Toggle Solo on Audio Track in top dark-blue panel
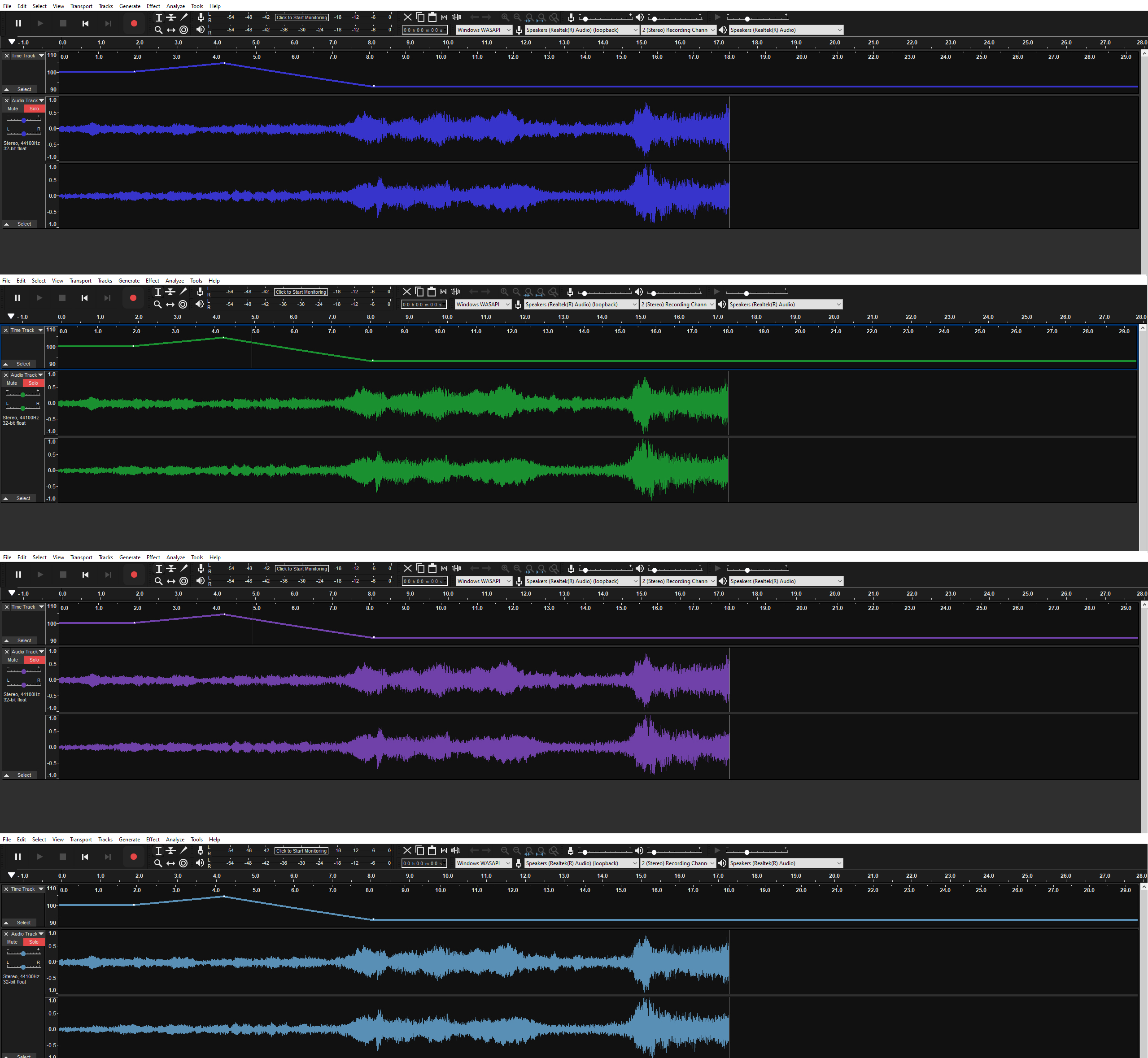The width and height of the screenshot is (1148, 1058). (x=35, y=109)
